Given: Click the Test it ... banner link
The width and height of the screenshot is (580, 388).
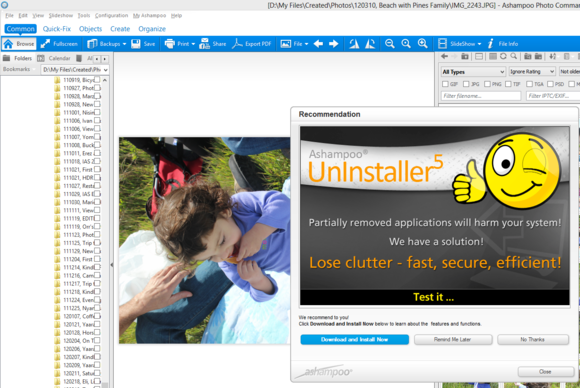Looking at the screenshot, I should tap(434, 297).
